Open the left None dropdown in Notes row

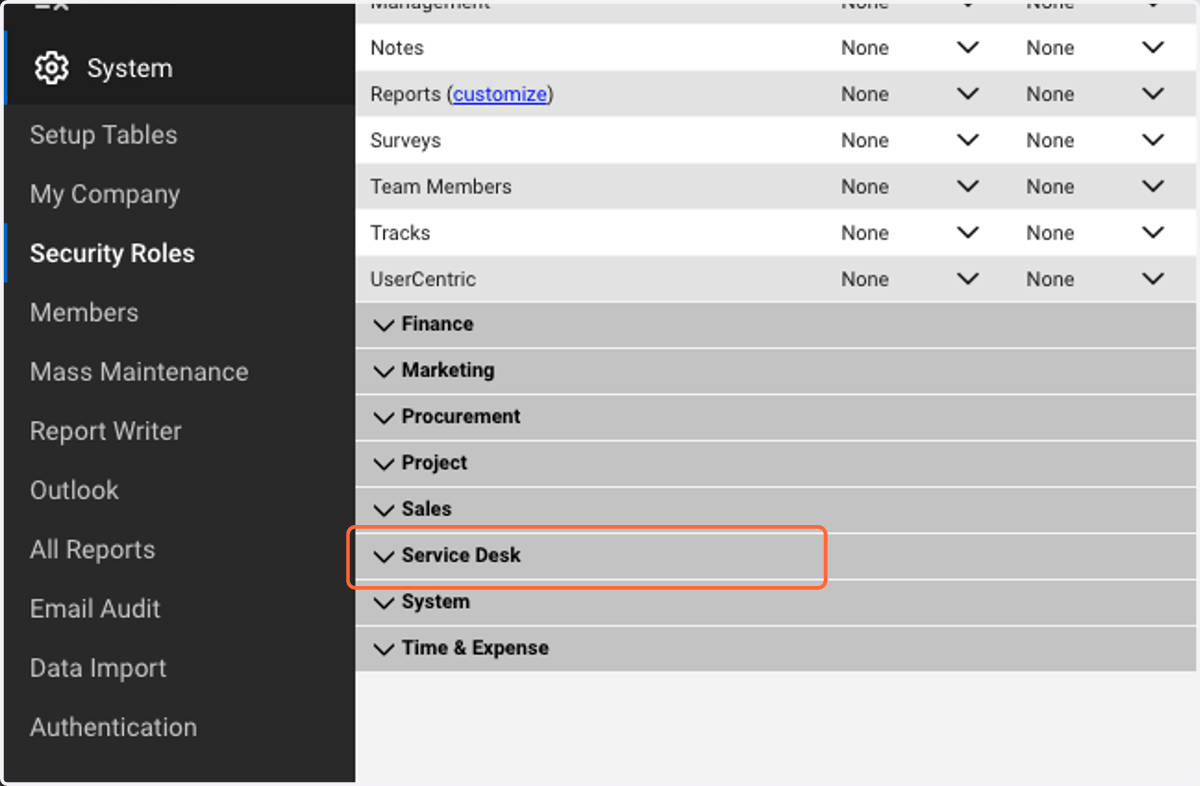tap(909, 48)
